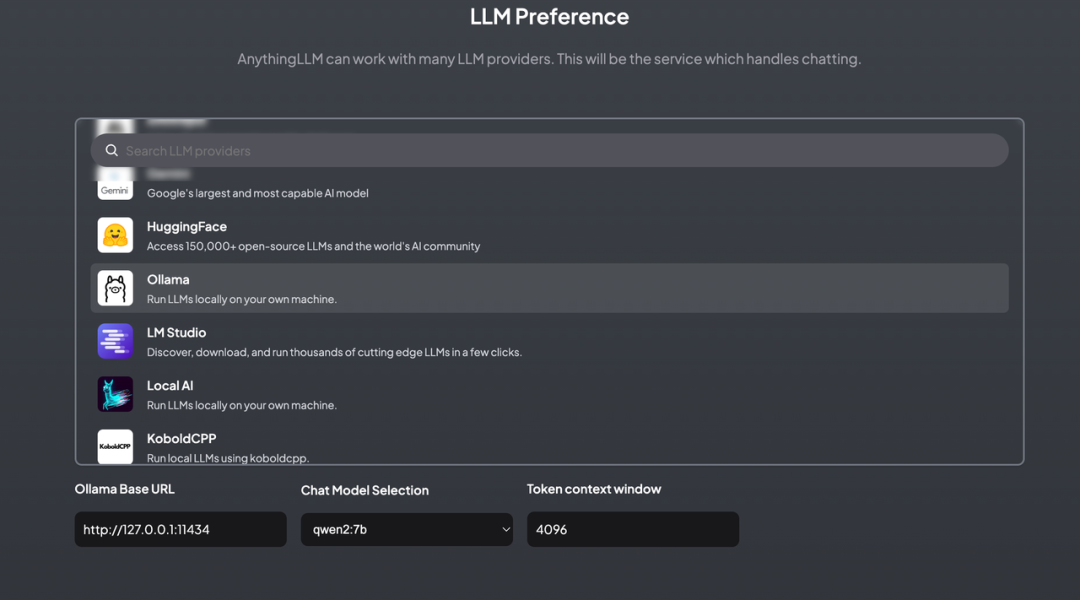Click the Ollama Base URL input field
Image resolution: width=1080 pixels, height=600 pixels.
[x=180, y=530]
